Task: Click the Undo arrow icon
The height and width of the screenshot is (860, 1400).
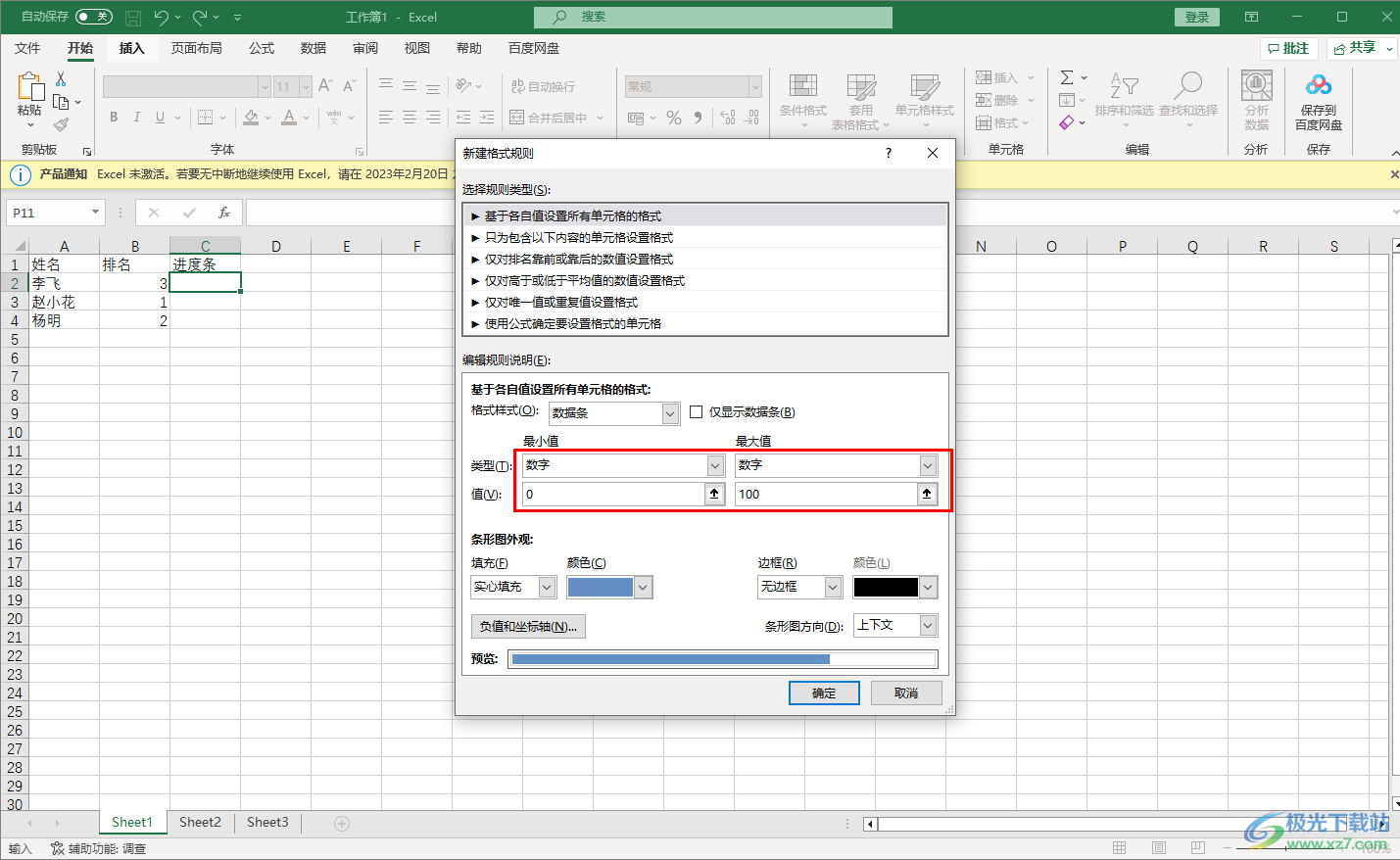Action: click(162, 17)
